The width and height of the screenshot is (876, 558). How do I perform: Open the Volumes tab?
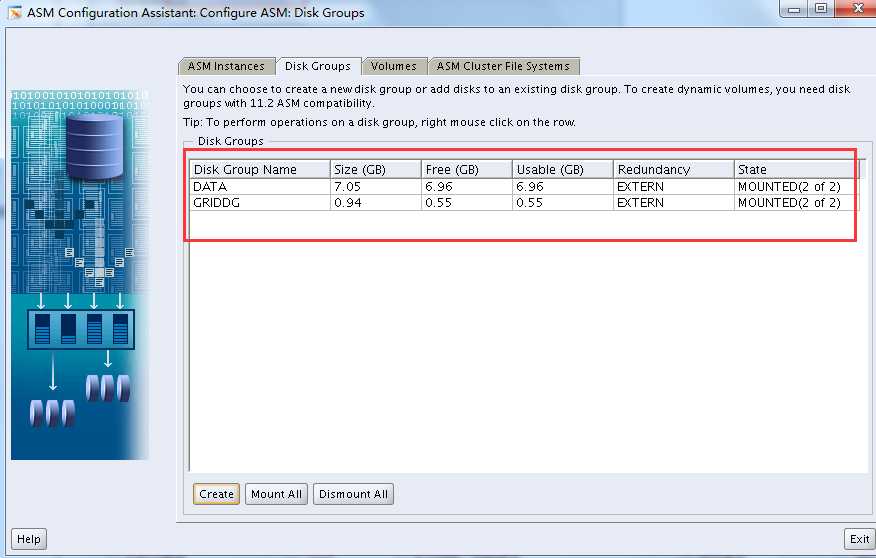(x=394, y=66)
